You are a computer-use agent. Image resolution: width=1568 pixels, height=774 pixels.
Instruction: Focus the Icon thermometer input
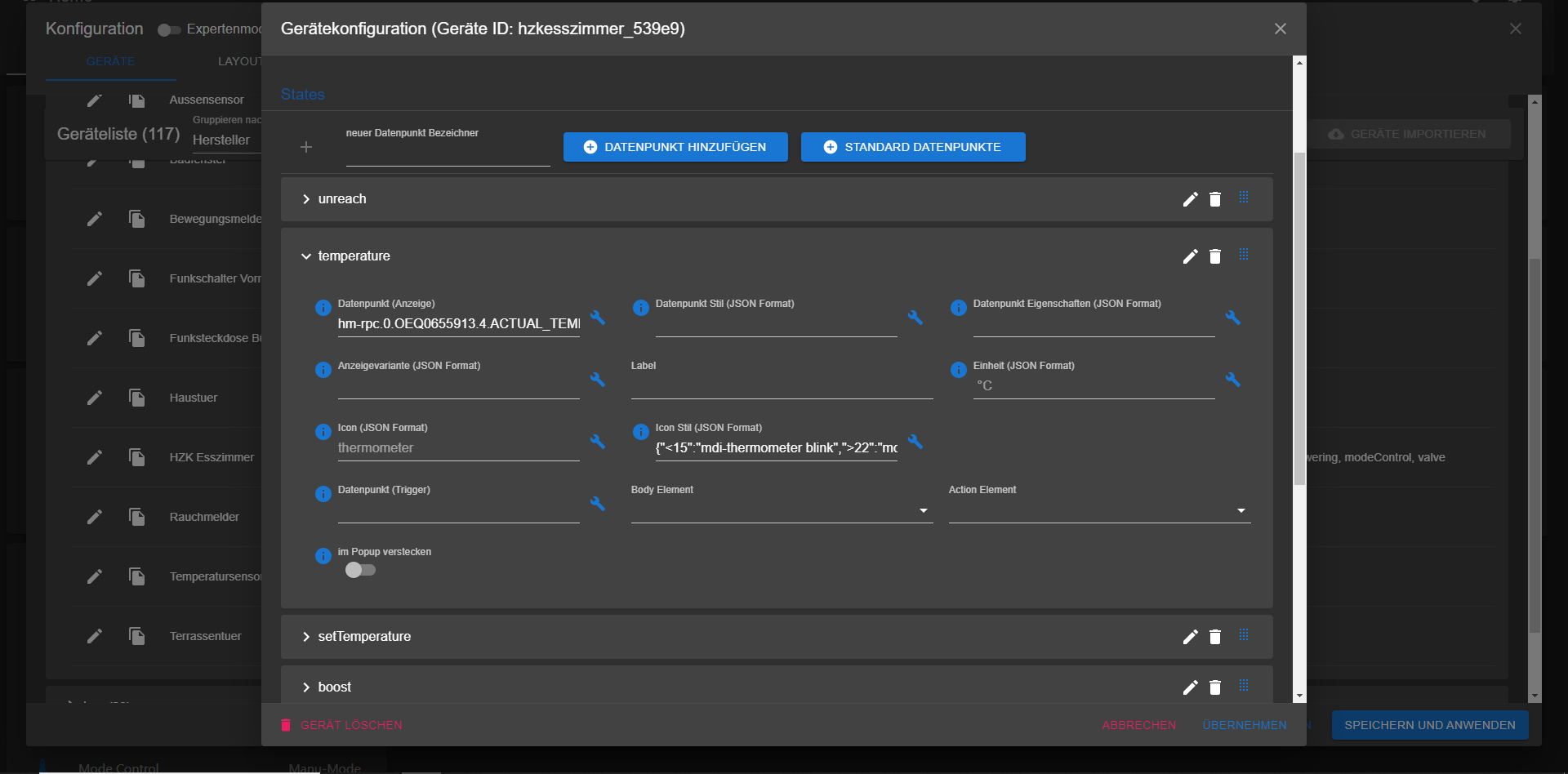point(459,448)
